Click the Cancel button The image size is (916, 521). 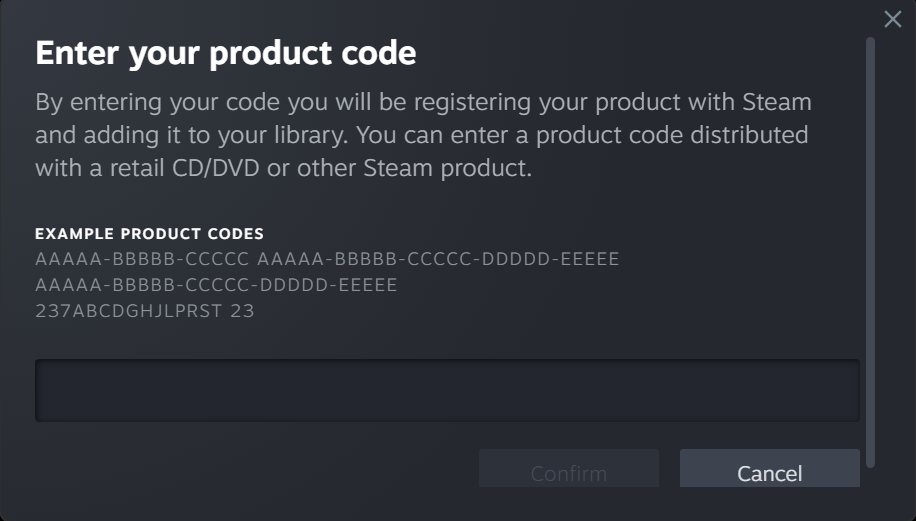coord(769,473)
